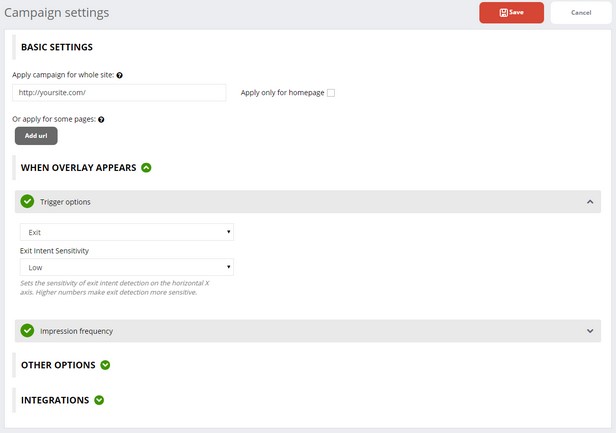Click the help icon next to some pages

tap(101, 119)
